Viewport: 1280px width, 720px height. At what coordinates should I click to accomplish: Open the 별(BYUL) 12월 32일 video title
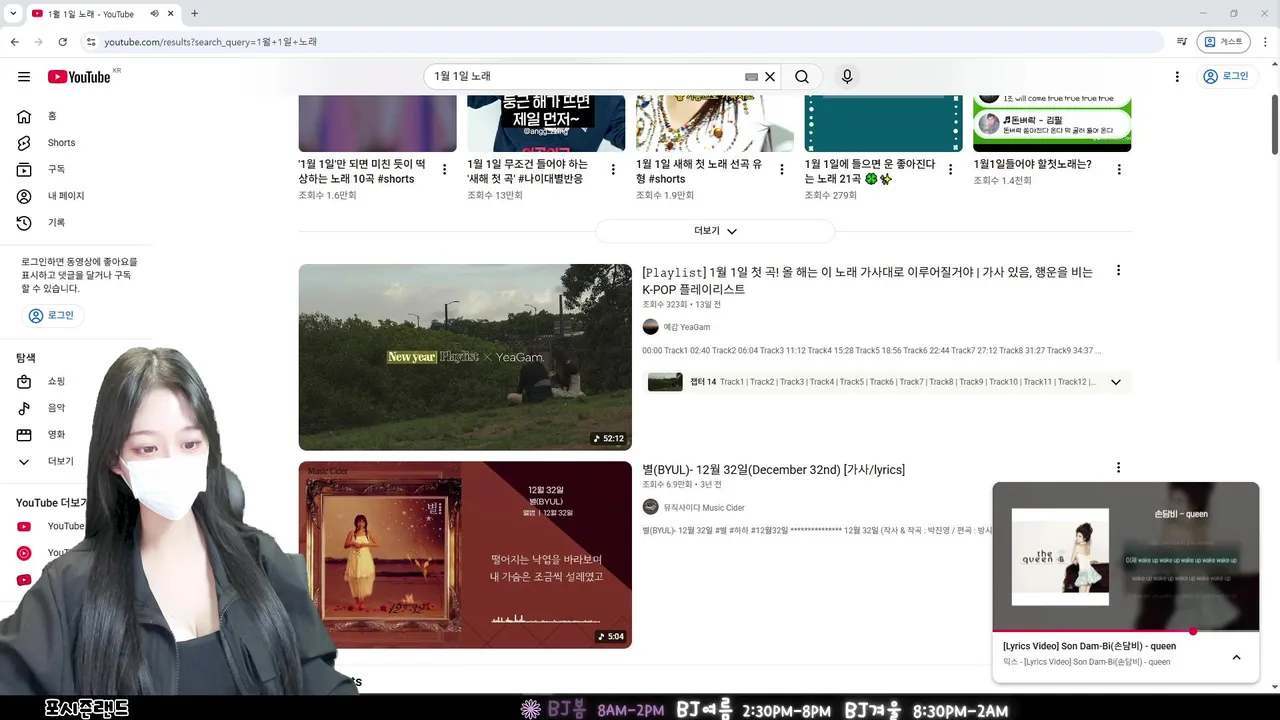[773, 470]
